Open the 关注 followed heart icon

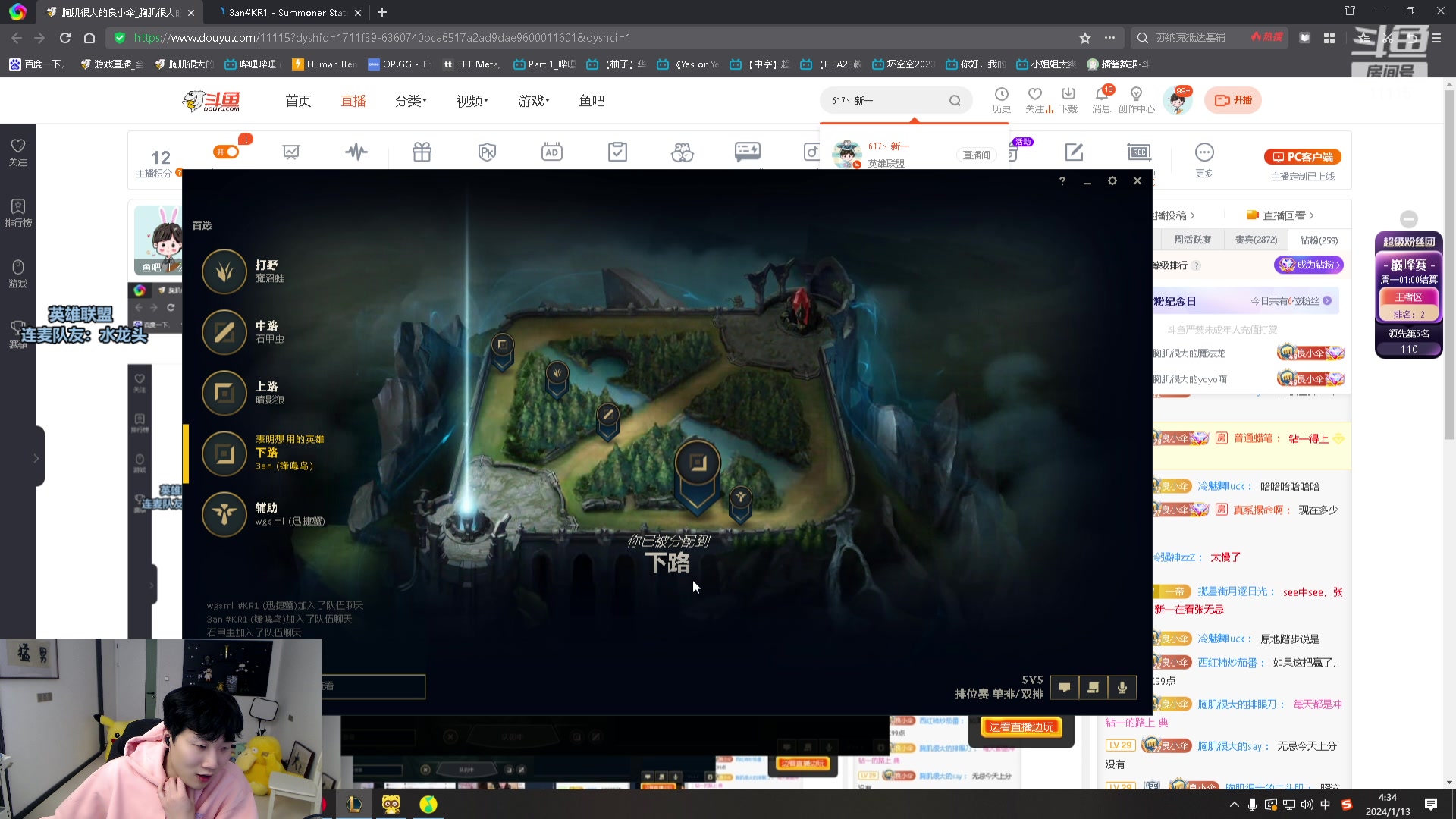pyautogui.click(x=1035, y=100)
